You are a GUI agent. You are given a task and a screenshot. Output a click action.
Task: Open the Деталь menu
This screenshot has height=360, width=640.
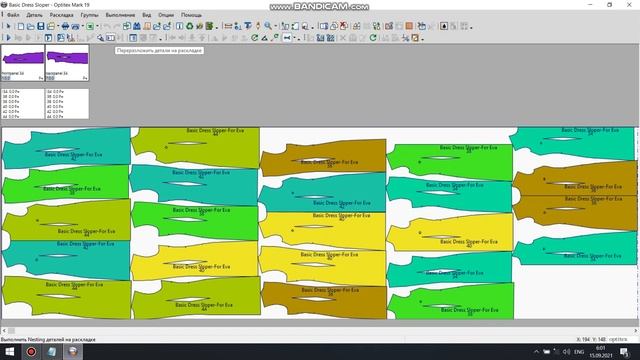point(34,15)
